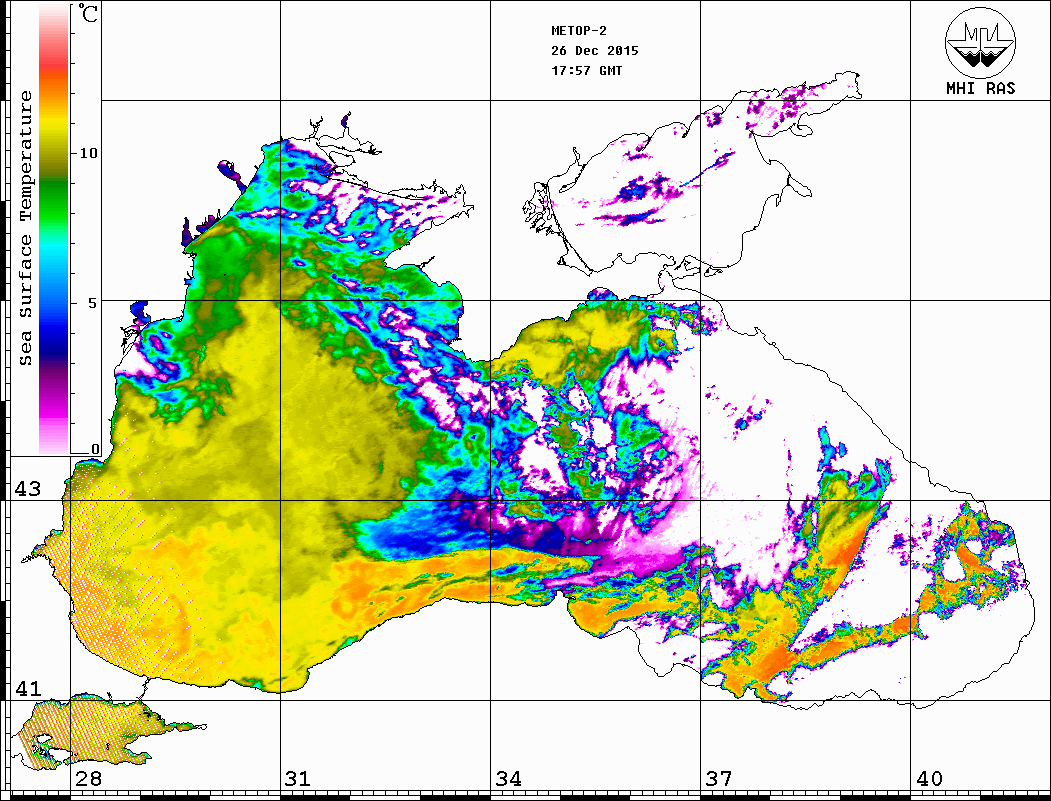
Task: Click the '10' tick label on legend
Action: (88, 153)
